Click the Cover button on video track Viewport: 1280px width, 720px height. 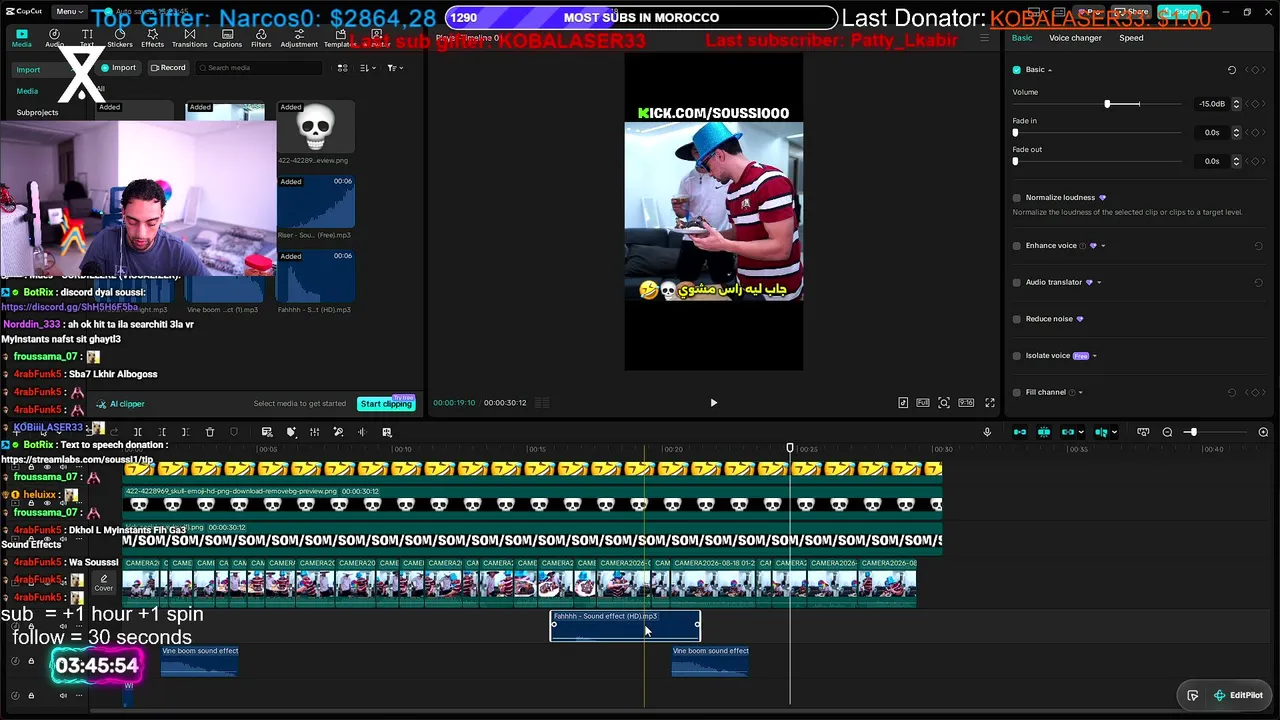click(103, 583)
